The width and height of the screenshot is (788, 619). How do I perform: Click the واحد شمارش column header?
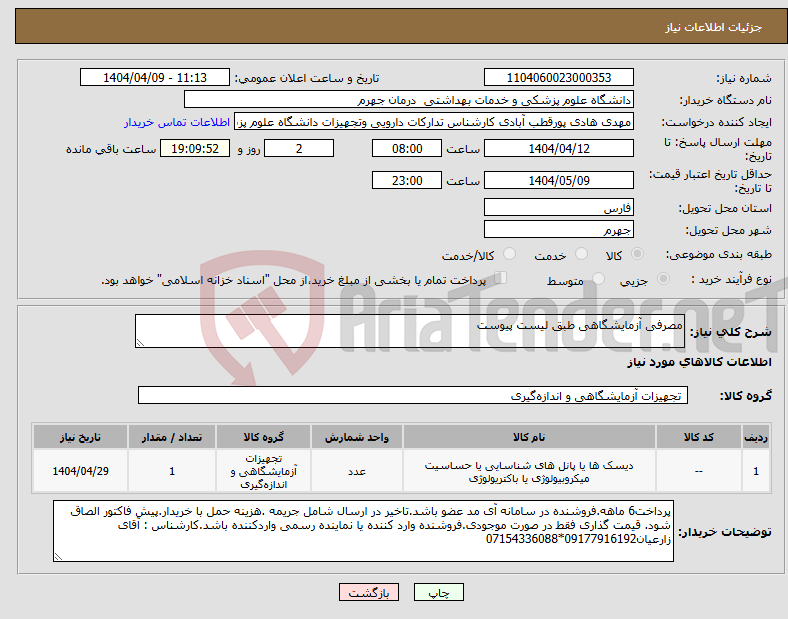click(x=356, y=437)
